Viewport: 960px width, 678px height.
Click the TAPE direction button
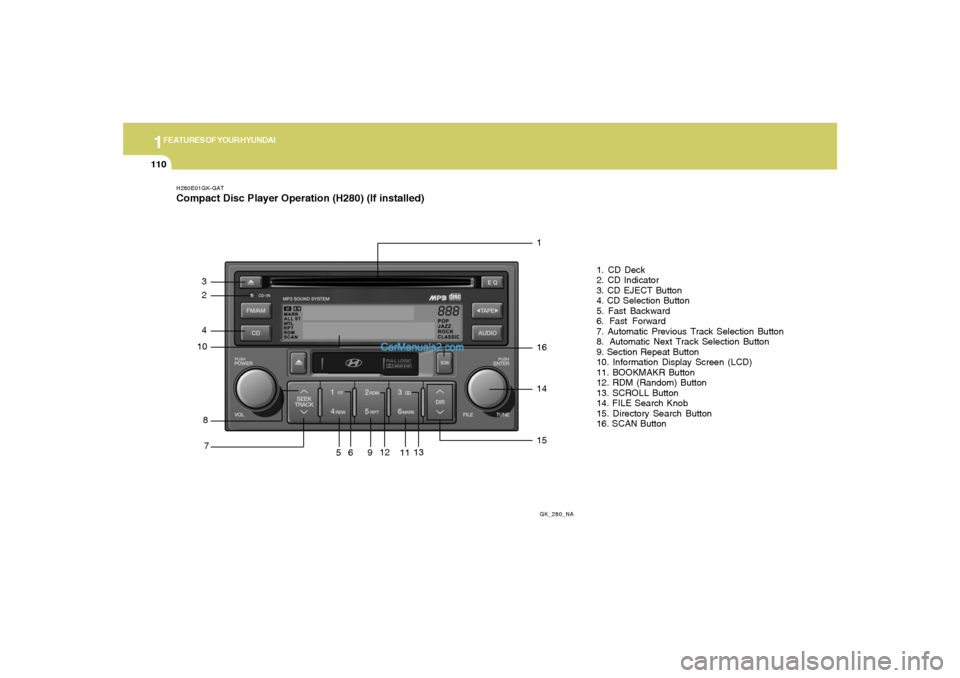click(487, 311)
